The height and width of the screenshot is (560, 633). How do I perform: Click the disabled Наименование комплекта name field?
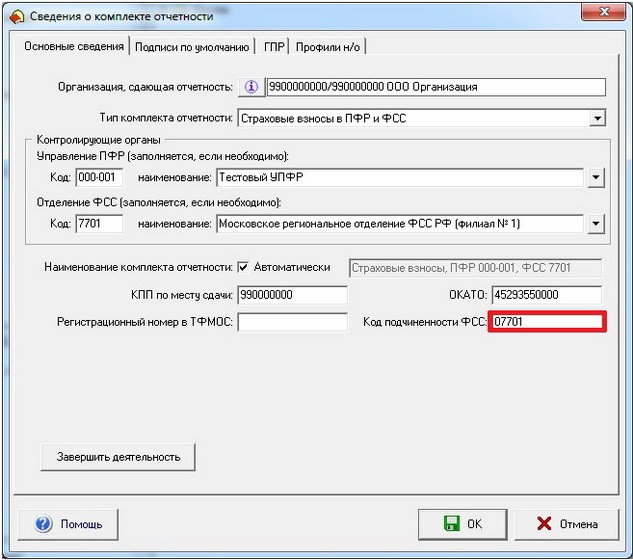(475, 268)
